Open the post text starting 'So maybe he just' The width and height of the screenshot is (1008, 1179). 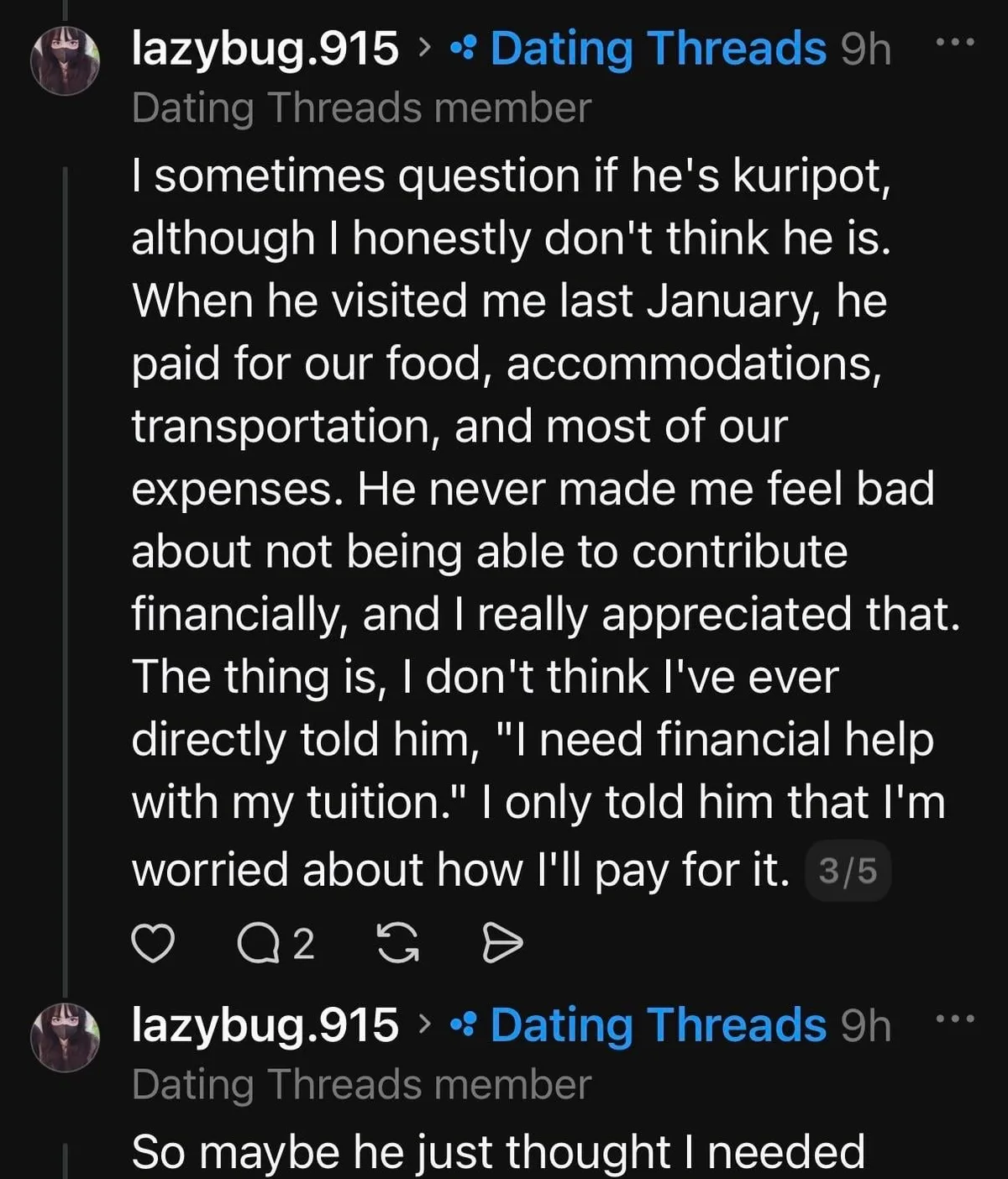pos(498,1152)
